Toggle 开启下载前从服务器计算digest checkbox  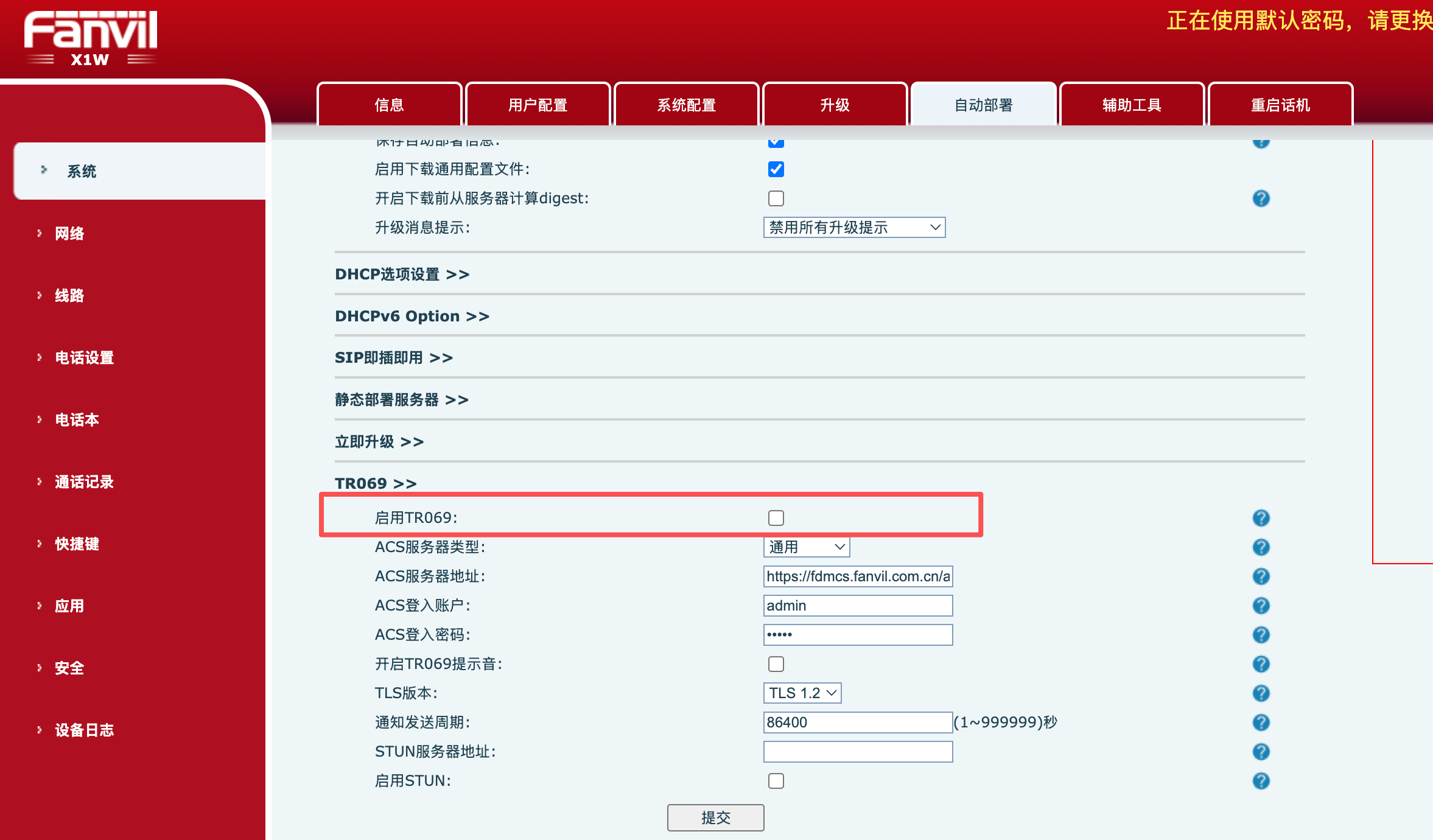click(776, 198)
